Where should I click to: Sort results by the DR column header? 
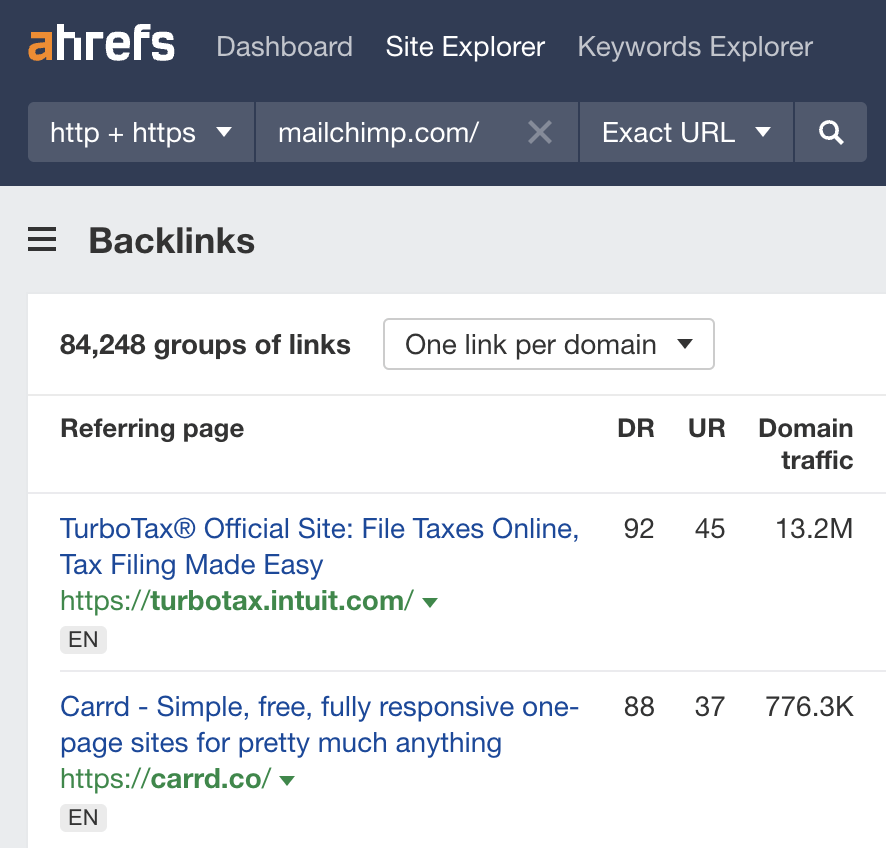637,428
